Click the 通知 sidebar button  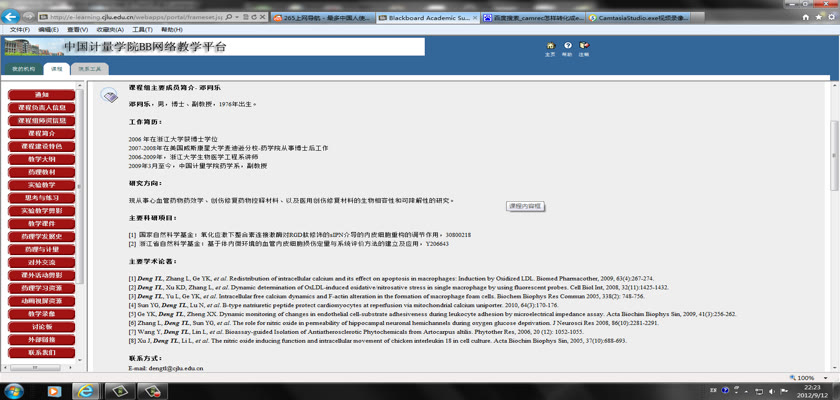coord(41,95)
